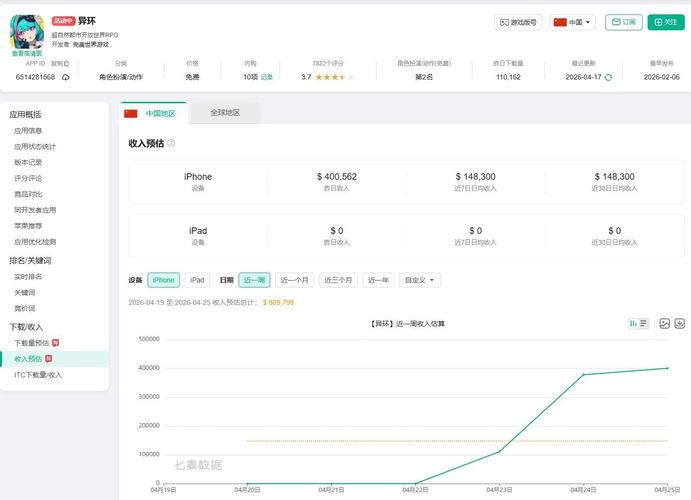Click the green caption under the app icon
The width and height of the screenshot is (691, 500).
pyautogui.click(x=27, y=53)
